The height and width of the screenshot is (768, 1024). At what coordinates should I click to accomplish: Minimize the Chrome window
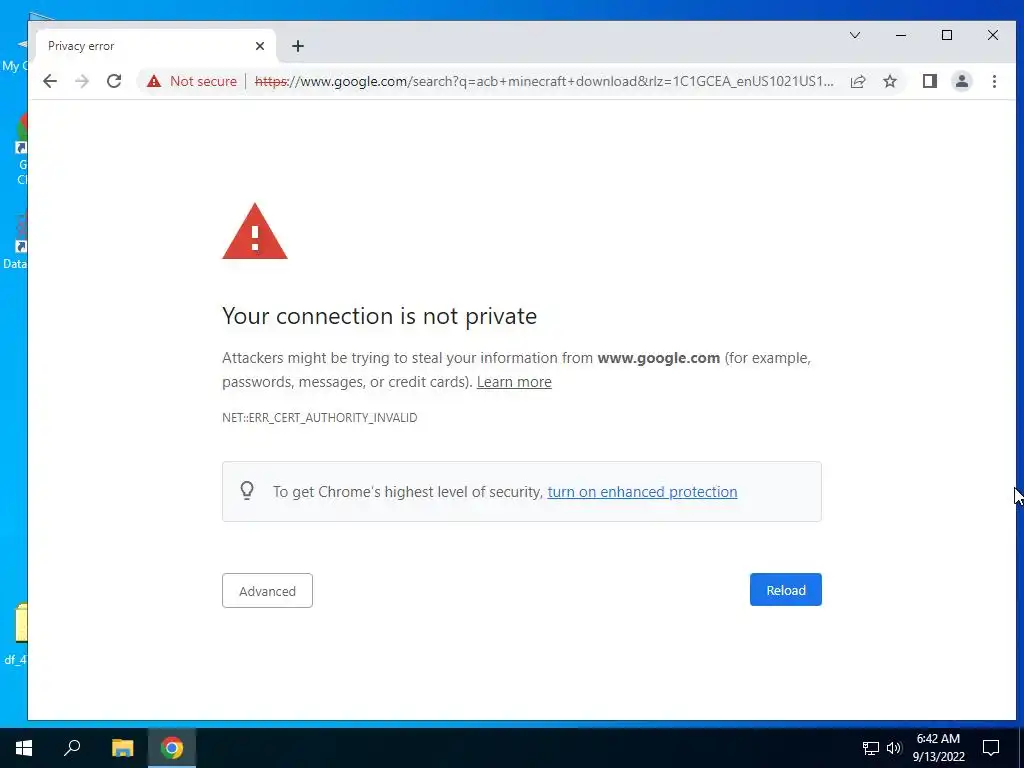[901, 35]
